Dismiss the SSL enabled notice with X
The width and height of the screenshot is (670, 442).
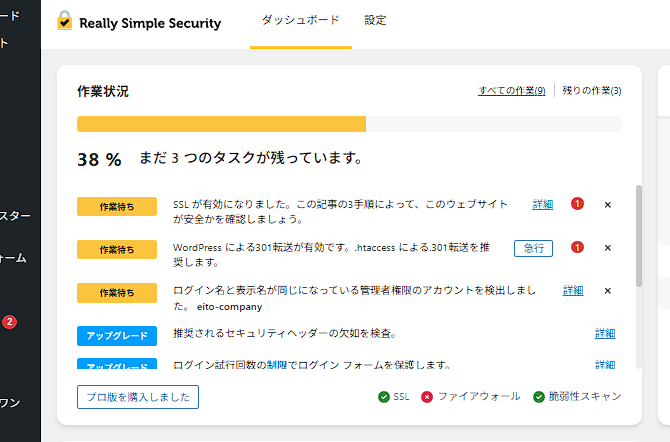607,205
